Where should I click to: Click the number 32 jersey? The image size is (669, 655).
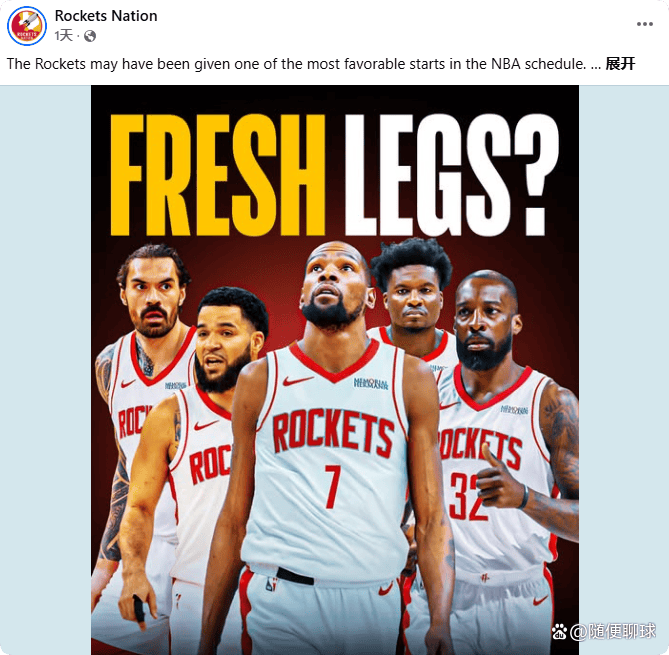click(465, 497)
